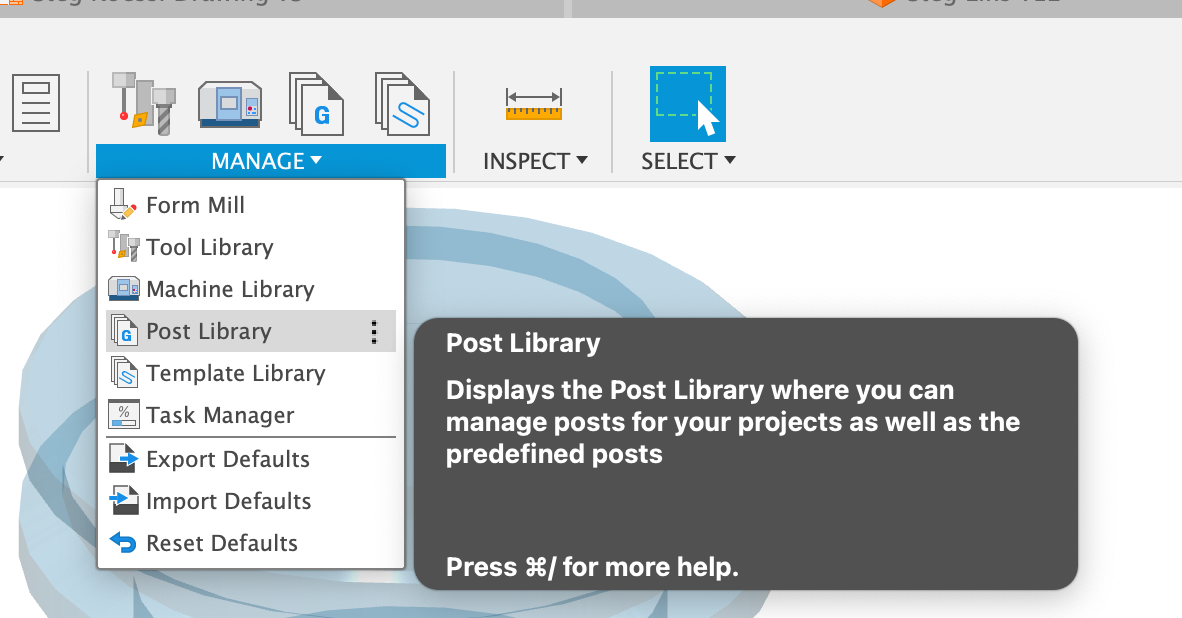Select Machine Library menu entry
This screenshot has height=618, width=1182.
(x=230, y=289)
